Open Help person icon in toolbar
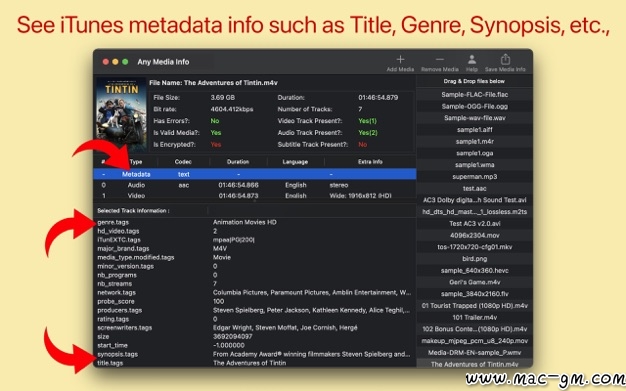Image resolution: width=626 pixels, height=391 pixels. pos(471,60)
